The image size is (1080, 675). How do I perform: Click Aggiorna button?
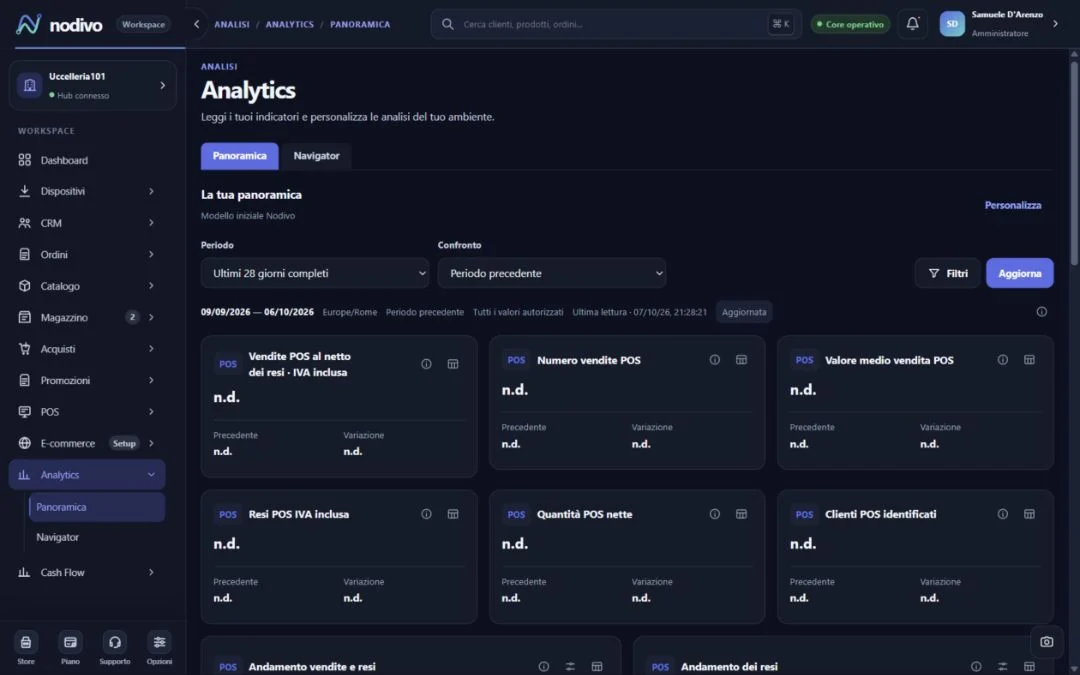1019,273
